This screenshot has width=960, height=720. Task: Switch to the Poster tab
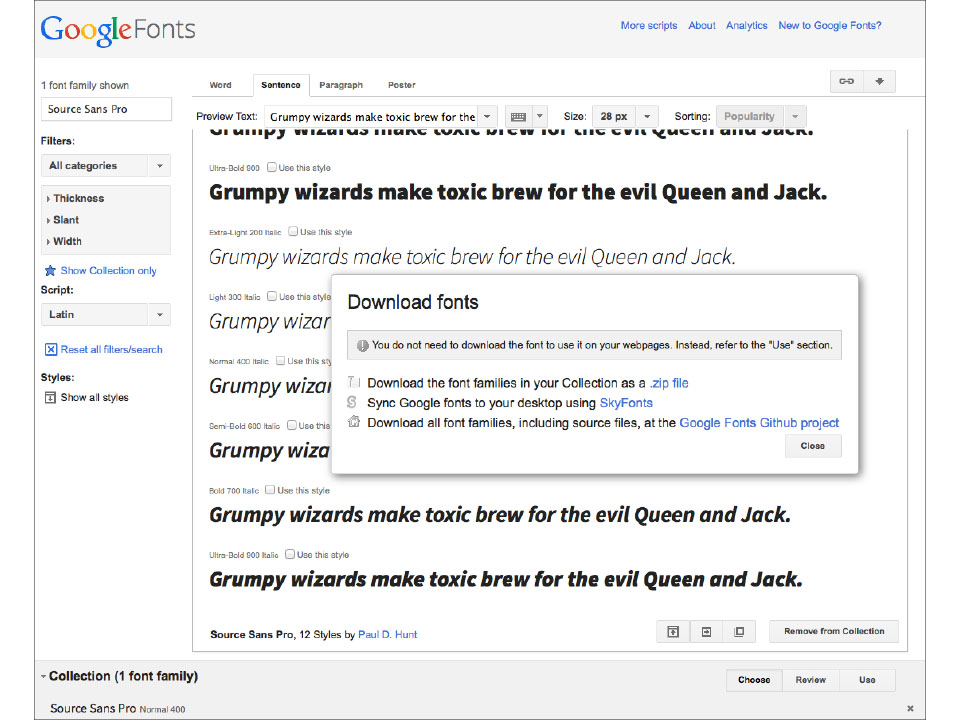coord(402,85)
